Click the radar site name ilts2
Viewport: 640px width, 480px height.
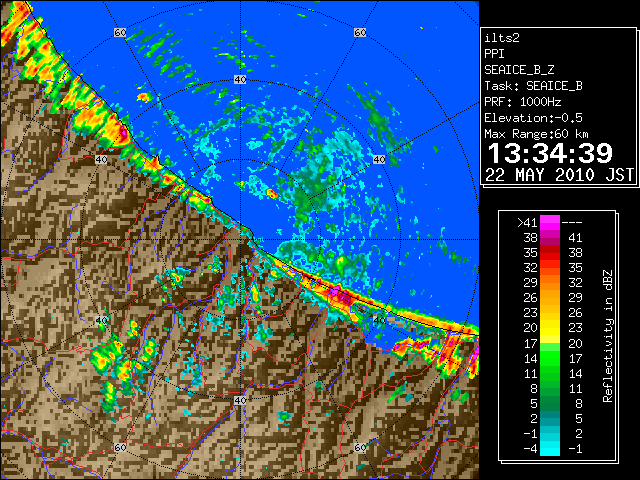point(502,38)
